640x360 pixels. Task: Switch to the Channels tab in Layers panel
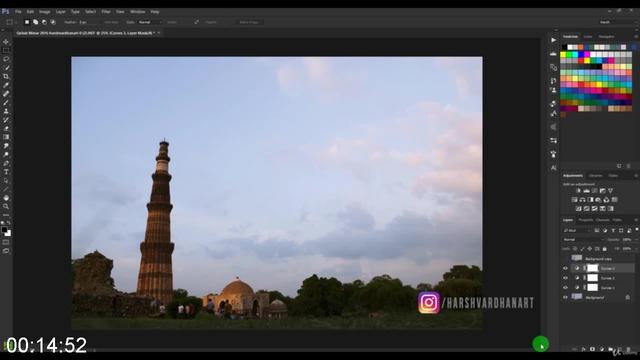602,220
